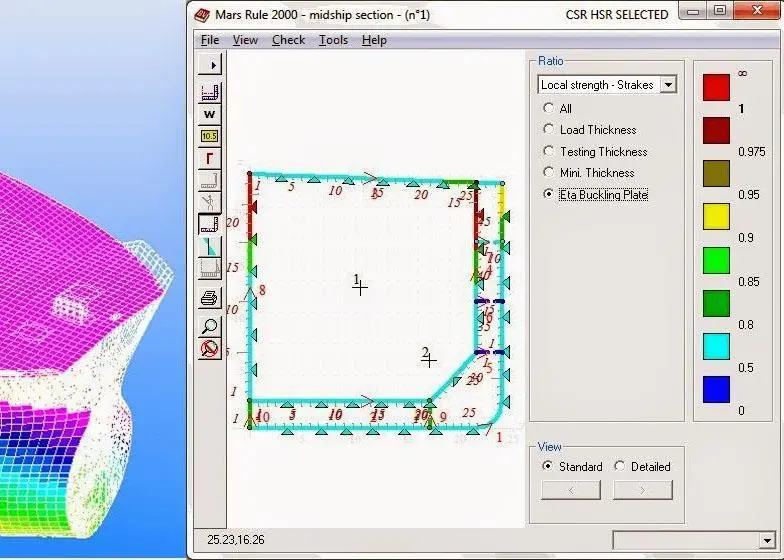Screen dimensions: 784x560
Task: Open the Check menu
Action: click(288, 40)
